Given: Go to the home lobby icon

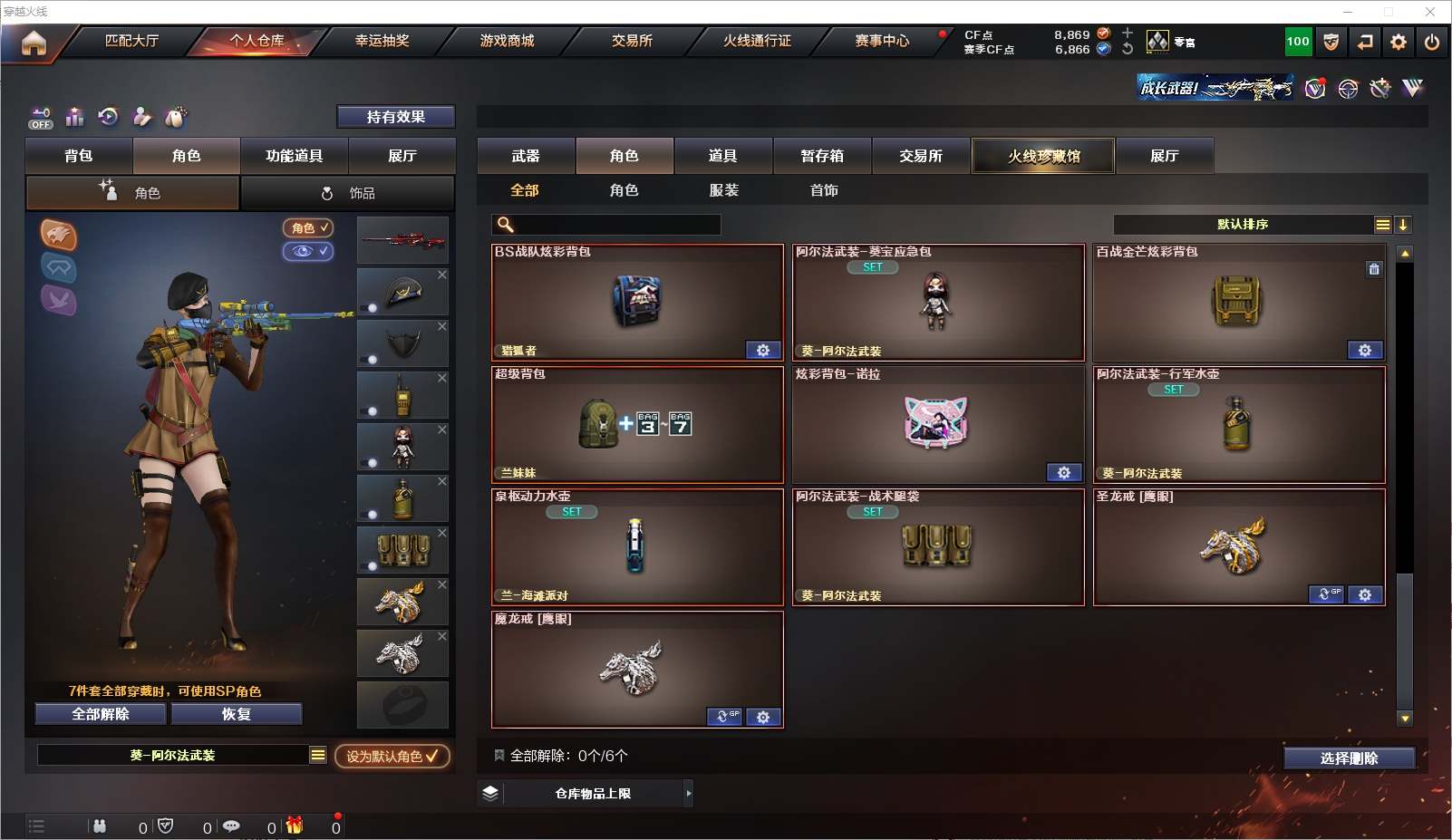Looking at the screenshot, I should 34,43.
